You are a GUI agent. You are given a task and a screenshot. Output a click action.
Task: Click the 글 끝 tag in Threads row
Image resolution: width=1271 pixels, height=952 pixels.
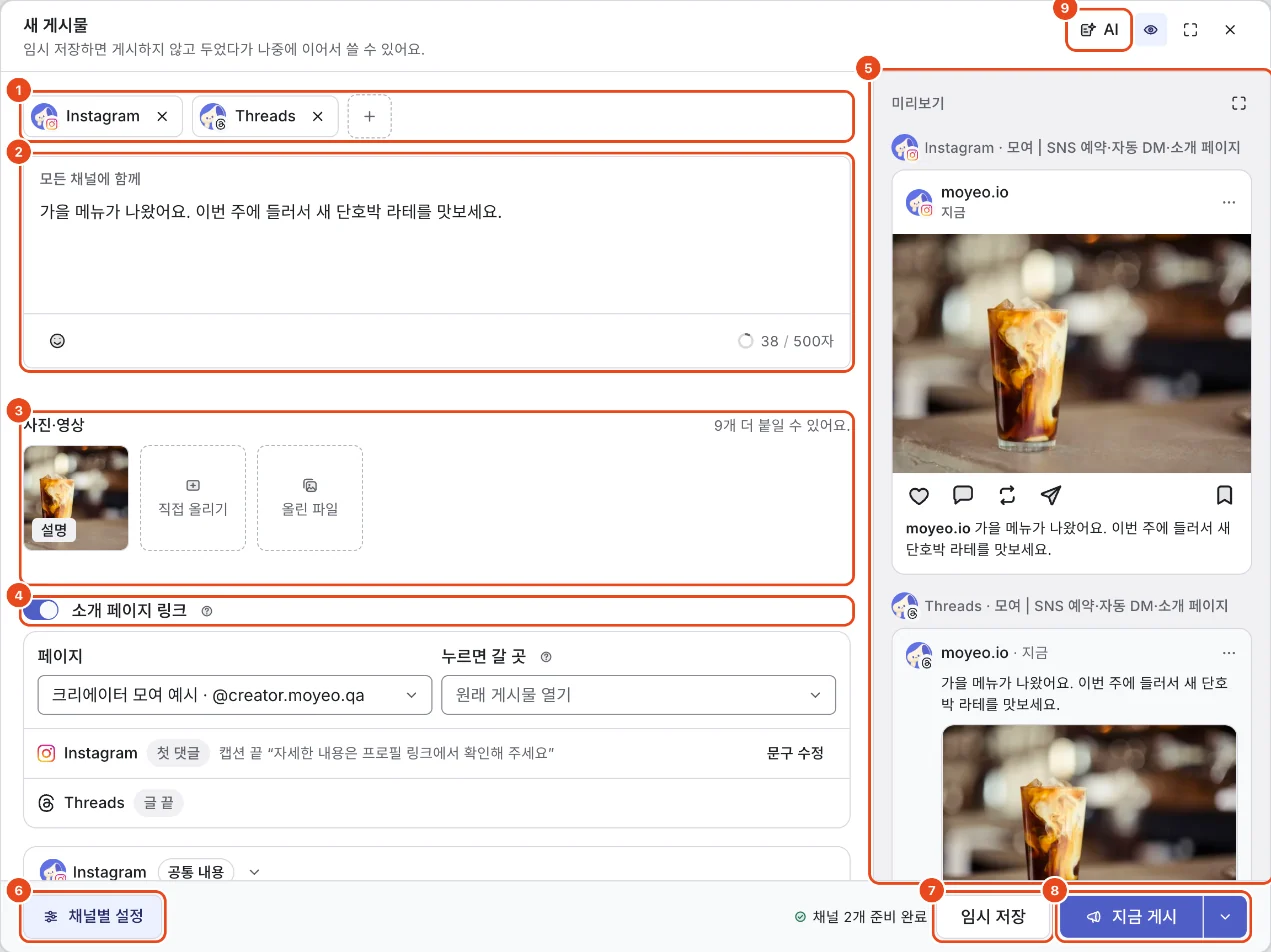coord(159,803)
